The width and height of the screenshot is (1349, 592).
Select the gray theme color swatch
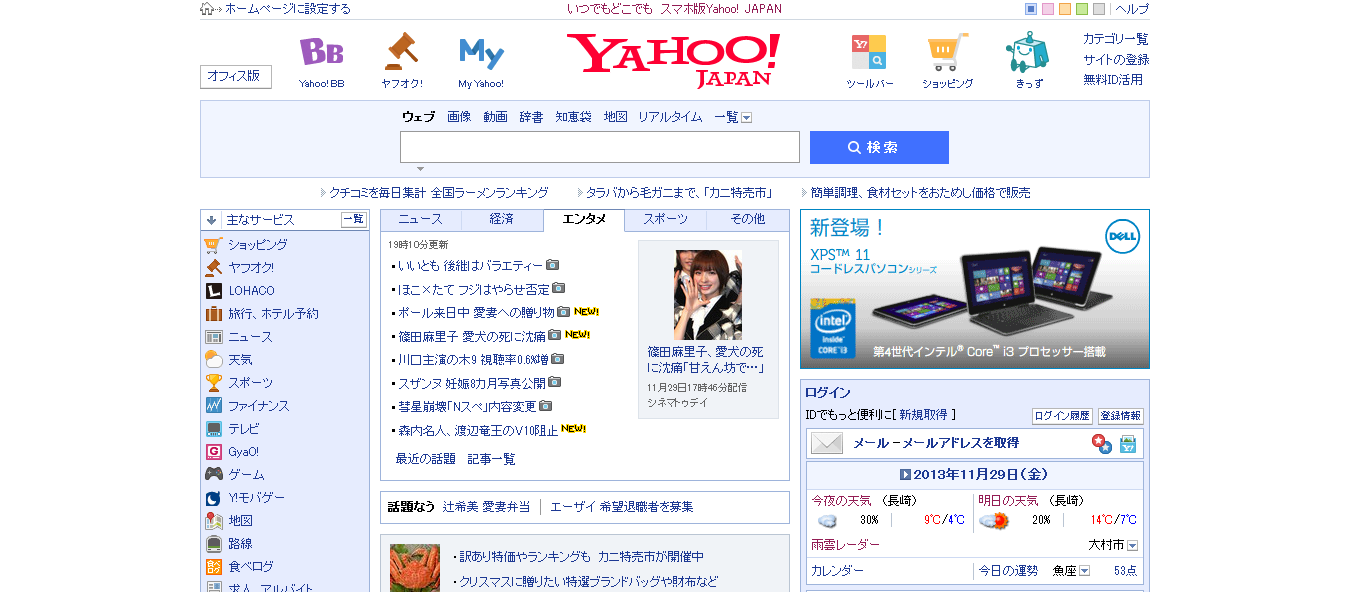pos(1099,9)
